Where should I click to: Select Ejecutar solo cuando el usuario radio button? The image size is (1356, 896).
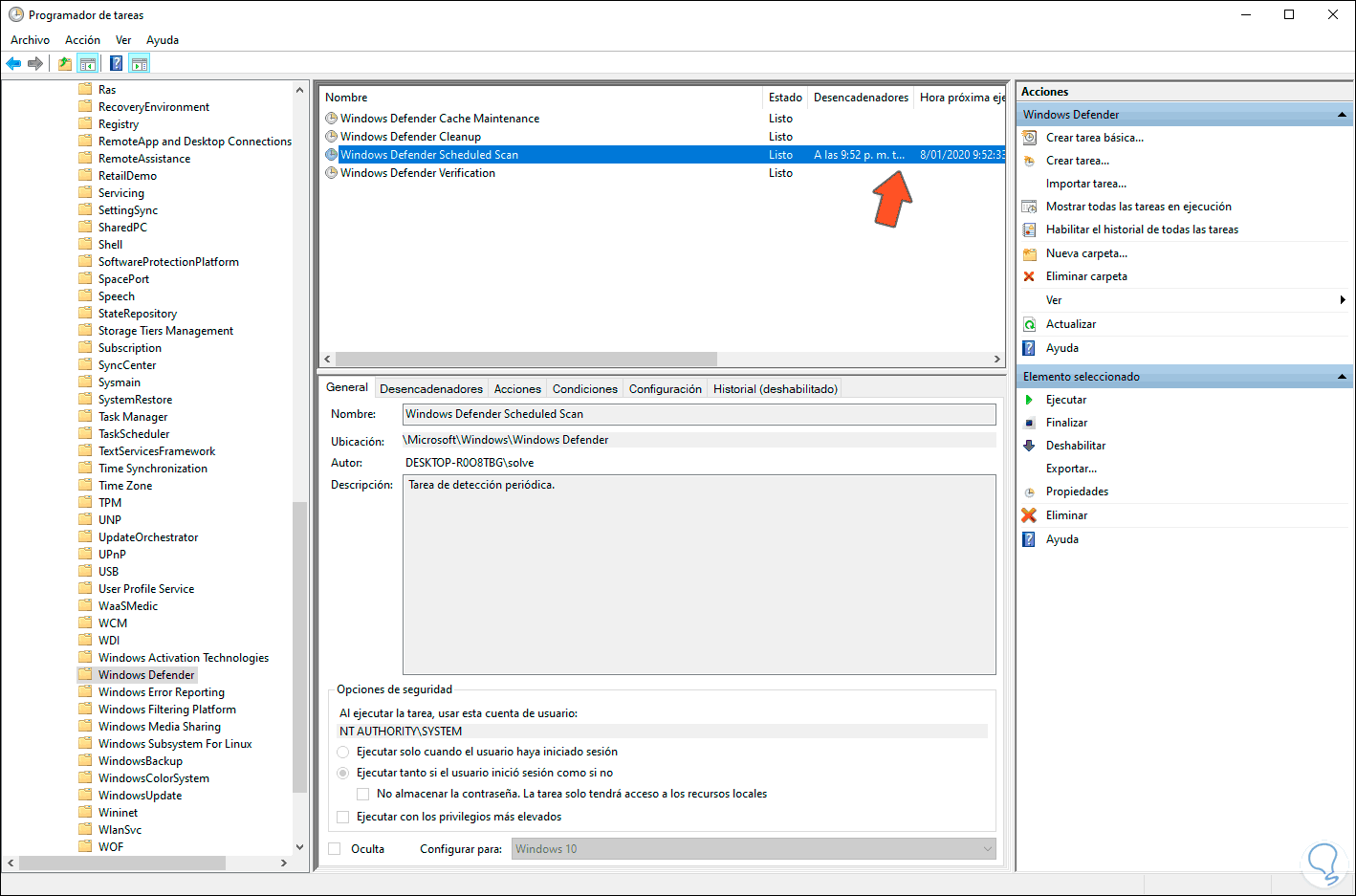[342, 752]
